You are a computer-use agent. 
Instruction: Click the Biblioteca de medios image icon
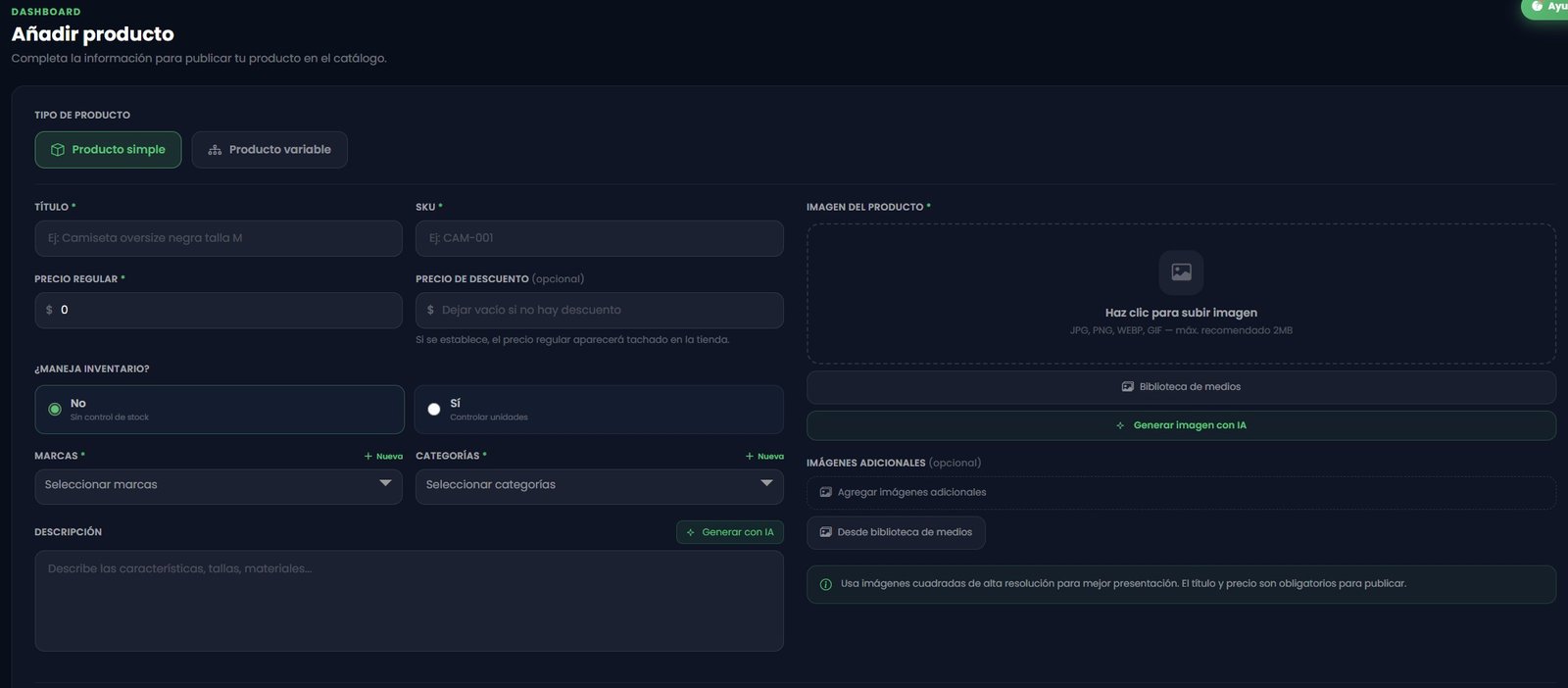[1127, 387]
